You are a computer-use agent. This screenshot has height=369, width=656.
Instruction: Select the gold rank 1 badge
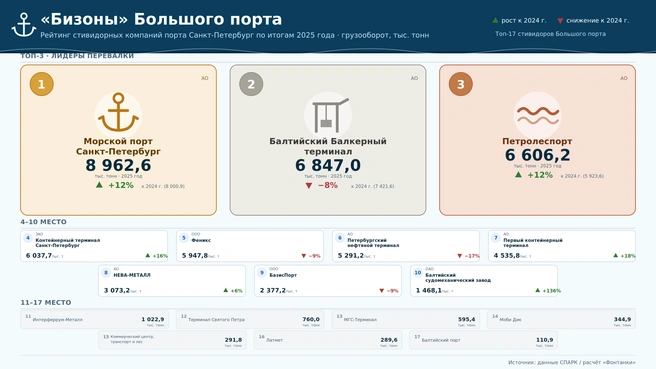41,84
